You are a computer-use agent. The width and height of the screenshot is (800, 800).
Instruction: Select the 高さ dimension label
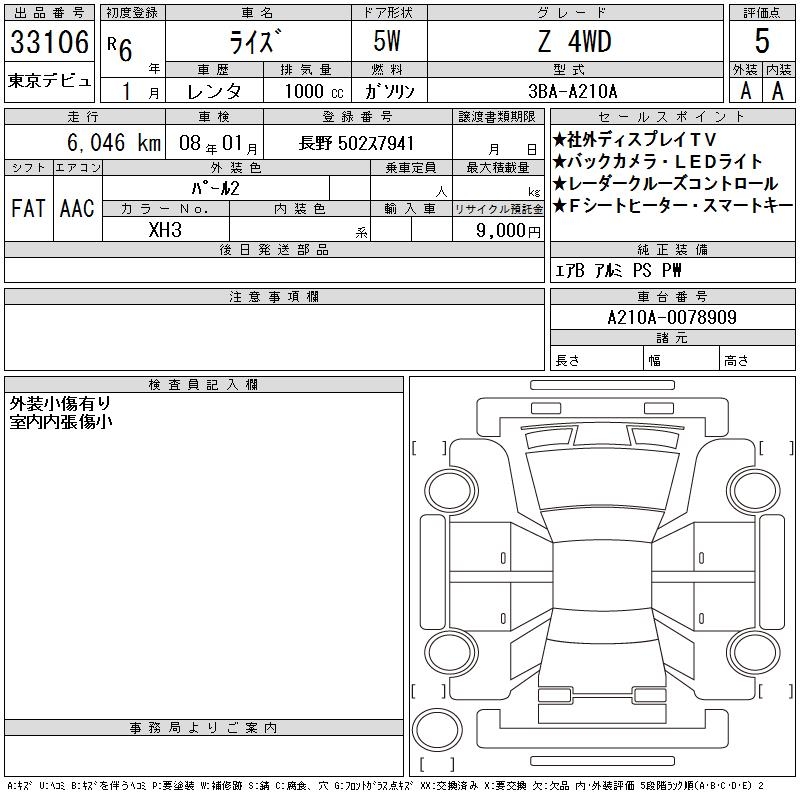coord(736,361)
